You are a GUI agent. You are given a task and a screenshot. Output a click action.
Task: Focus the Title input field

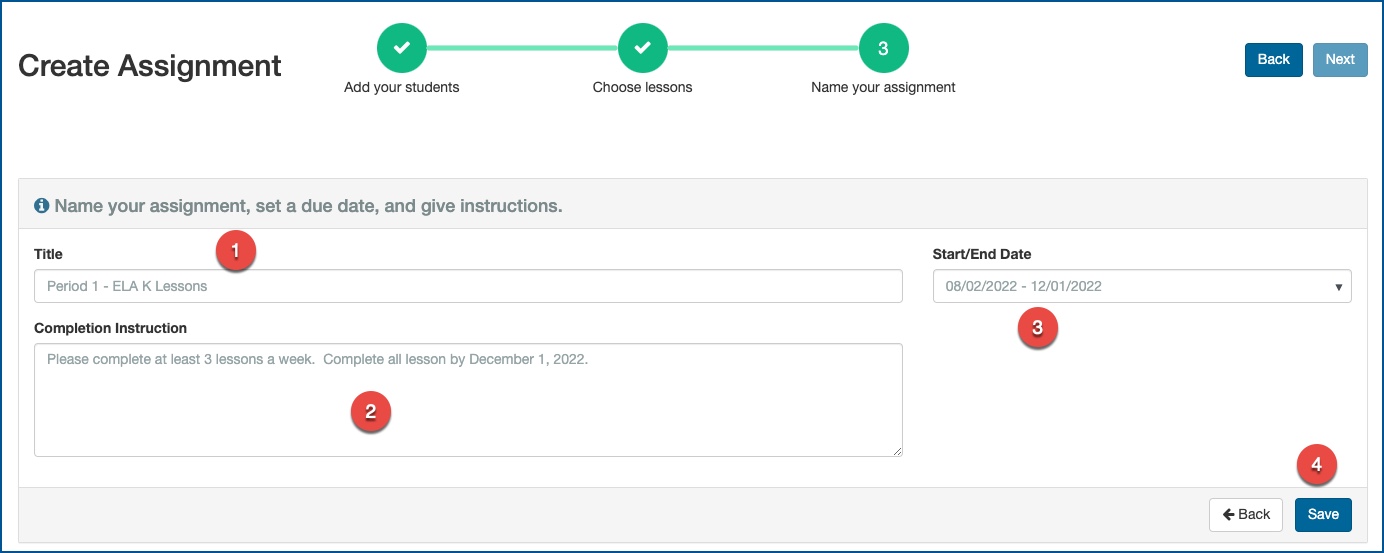click(468, 286)
